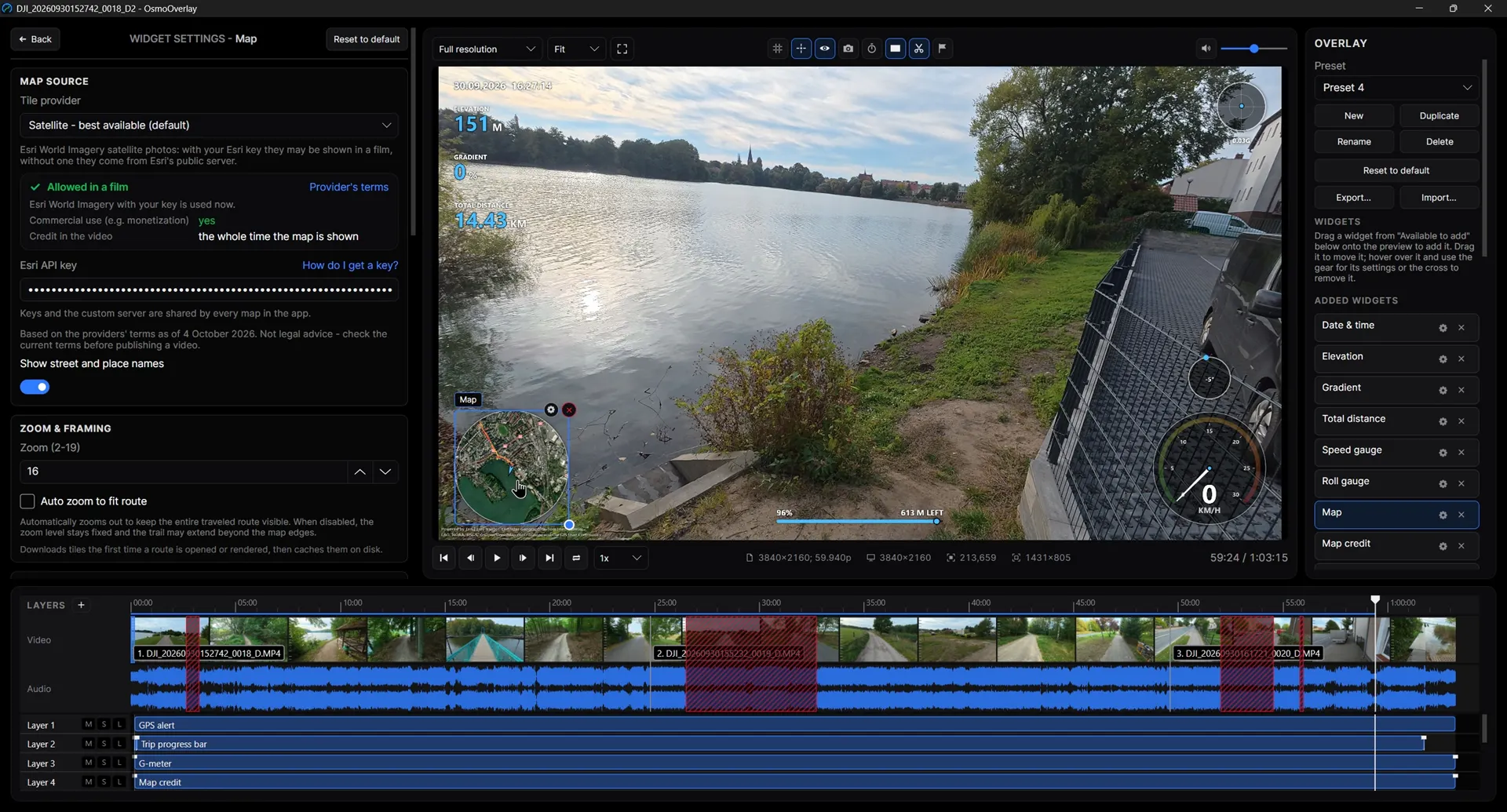The width and height of the screenshot is (1507, 812).
Task: Enter fullscreen preview mode
Action: [x=622, y=49]
